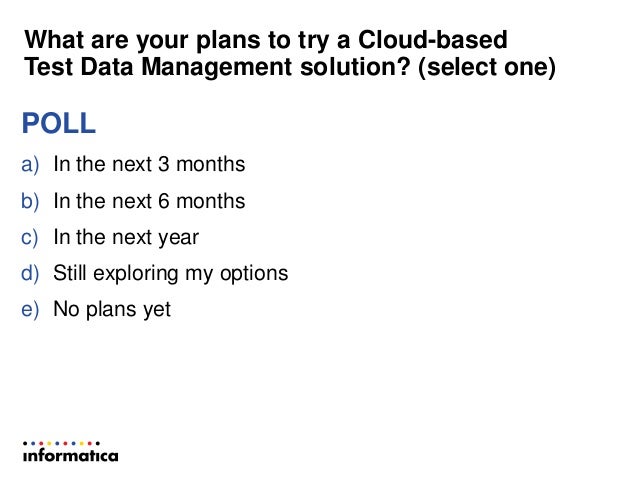Image resolution: width=638 pixels, height=479 pixels.
Task: Choose the 'No plans yet' answer
Action: pyautogui.click(x=112, y=310)
